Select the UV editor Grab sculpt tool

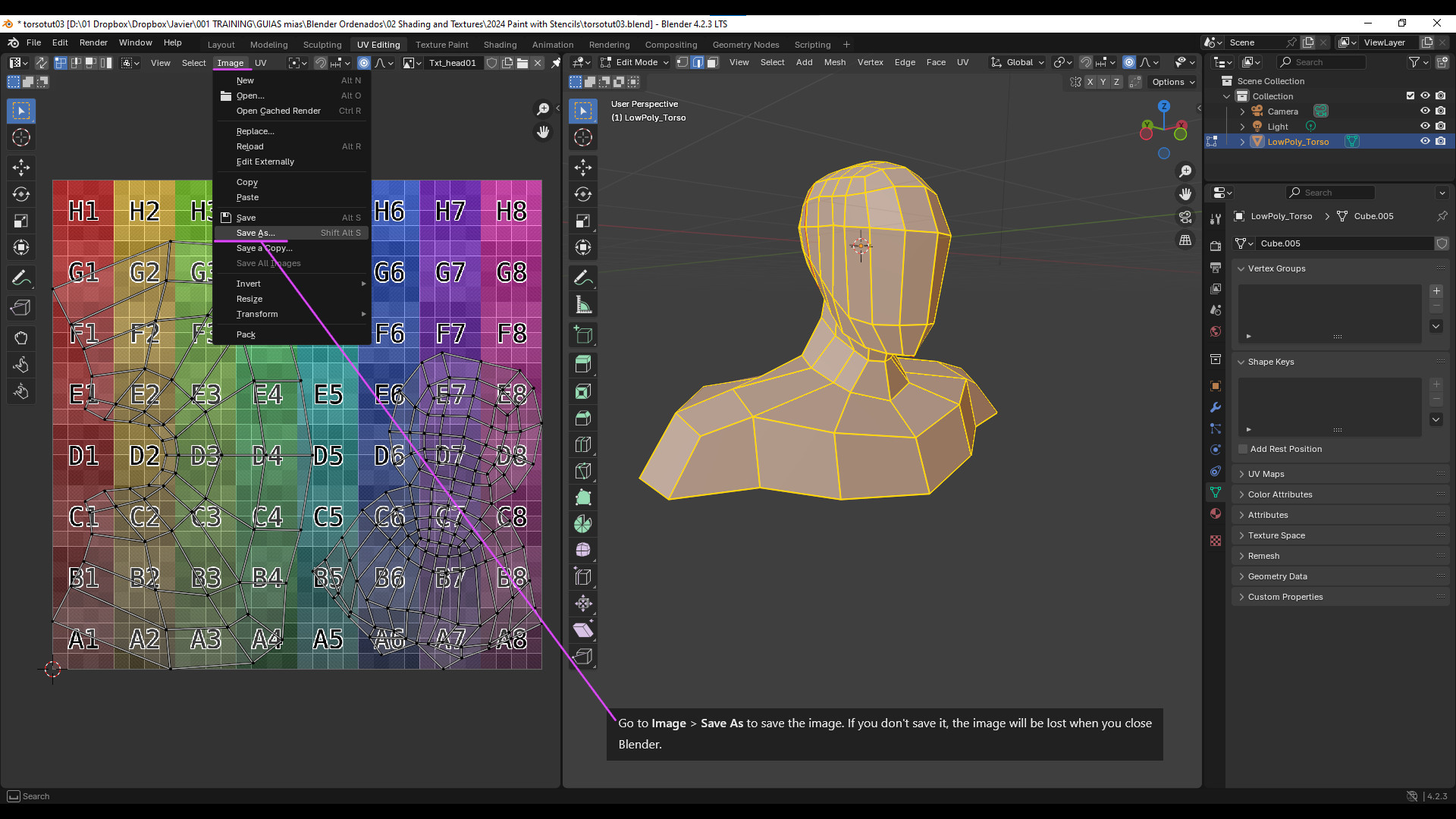[21, 338]
